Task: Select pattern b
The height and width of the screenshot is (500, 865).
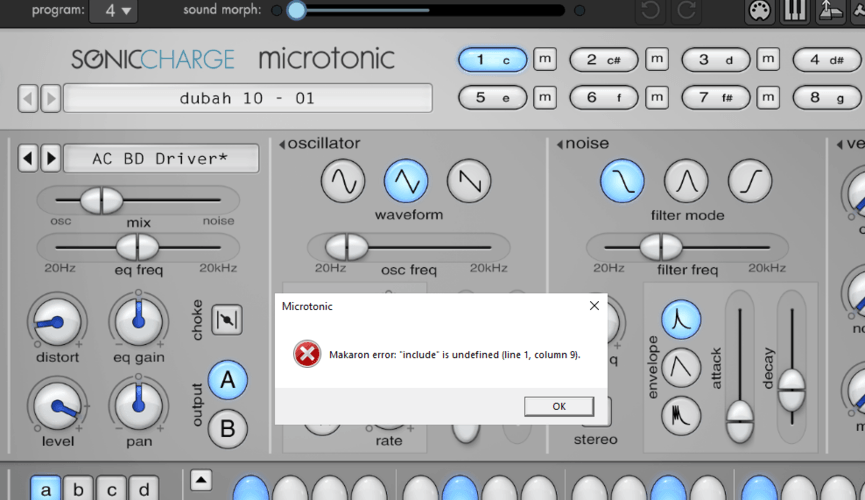Action: point(78,488)
